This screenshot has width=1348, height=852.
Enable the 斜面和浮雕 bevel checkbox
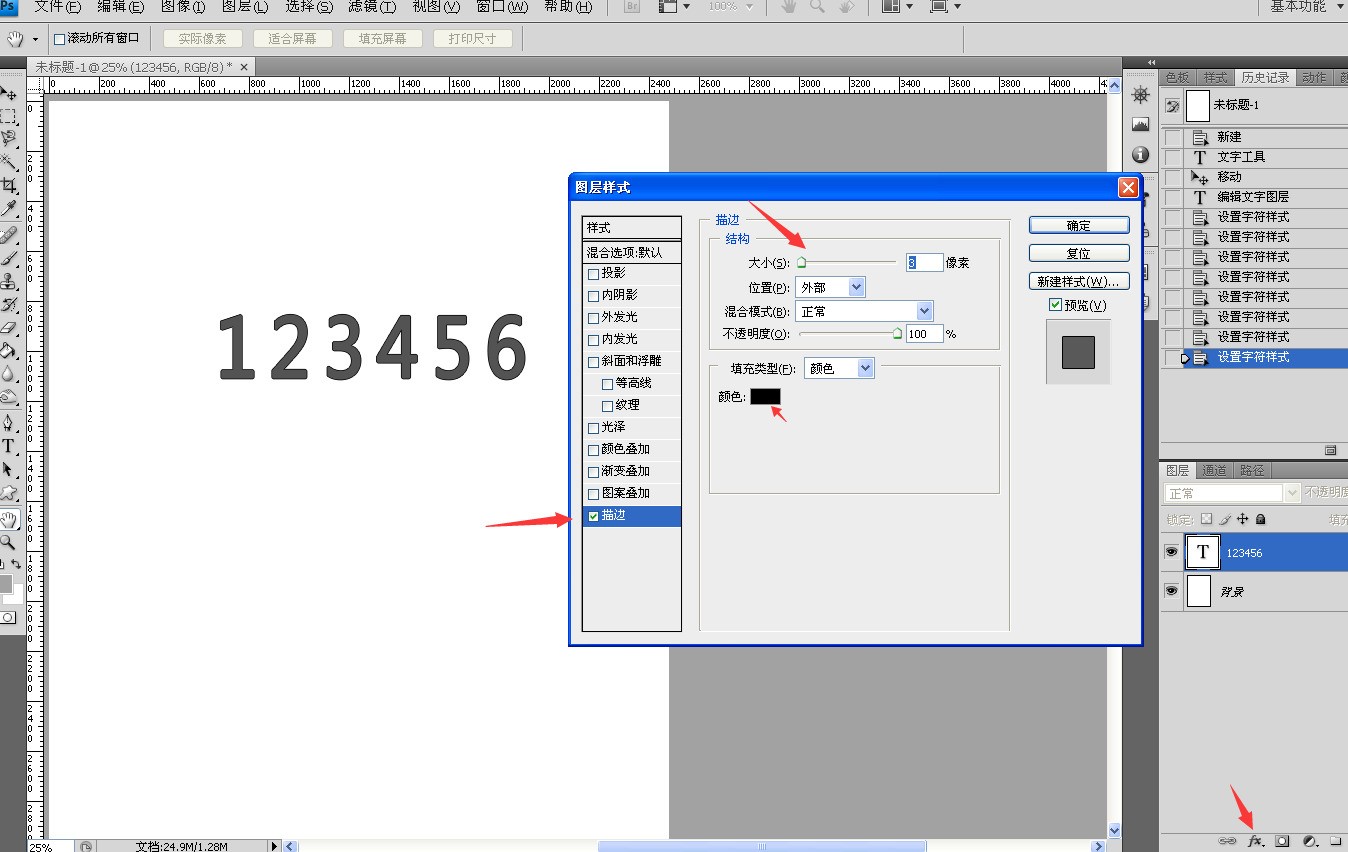pos(594,361)
